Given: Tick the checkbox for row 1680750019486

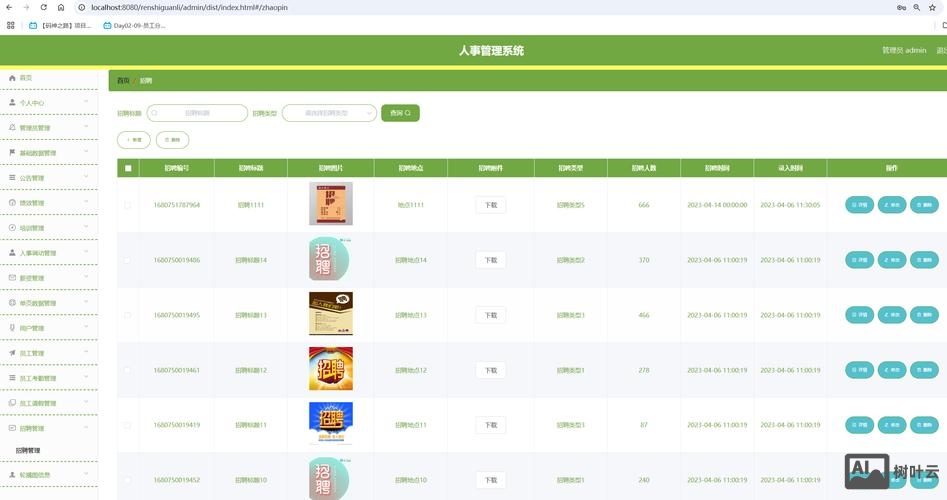Looking at the screenshot, I should 127,260.
